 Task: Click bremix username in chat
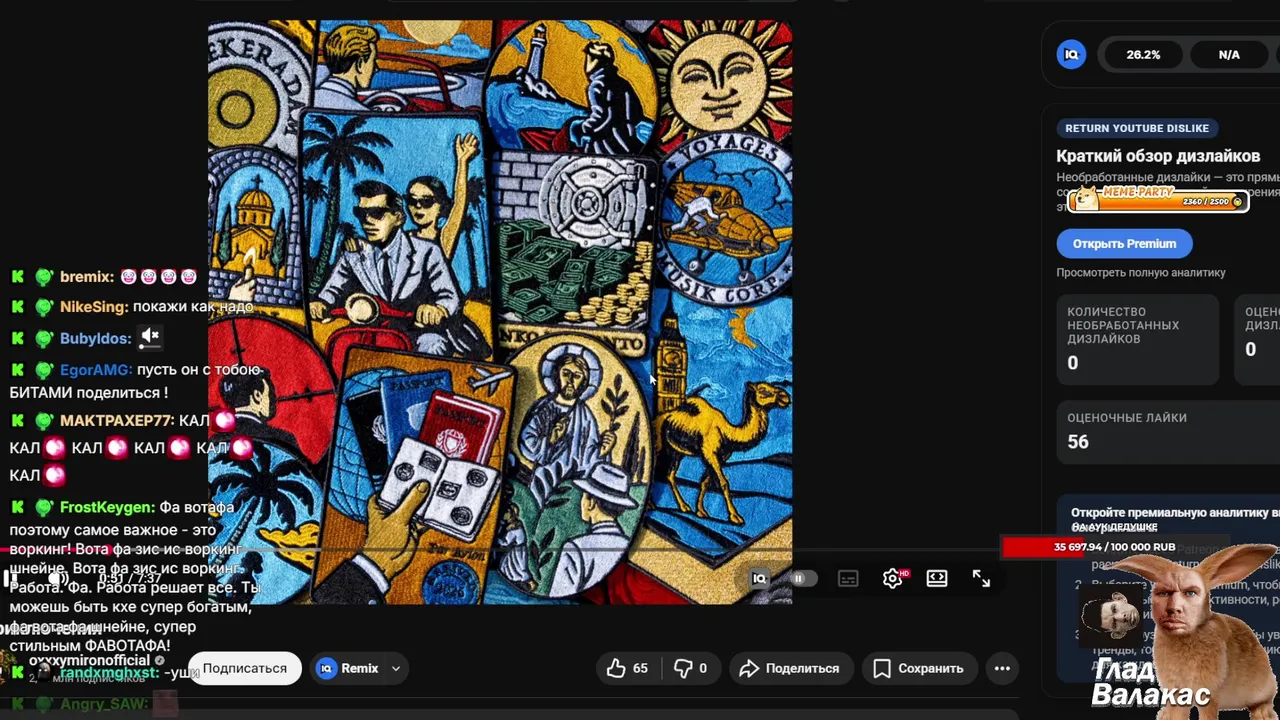tap(86, 277)
